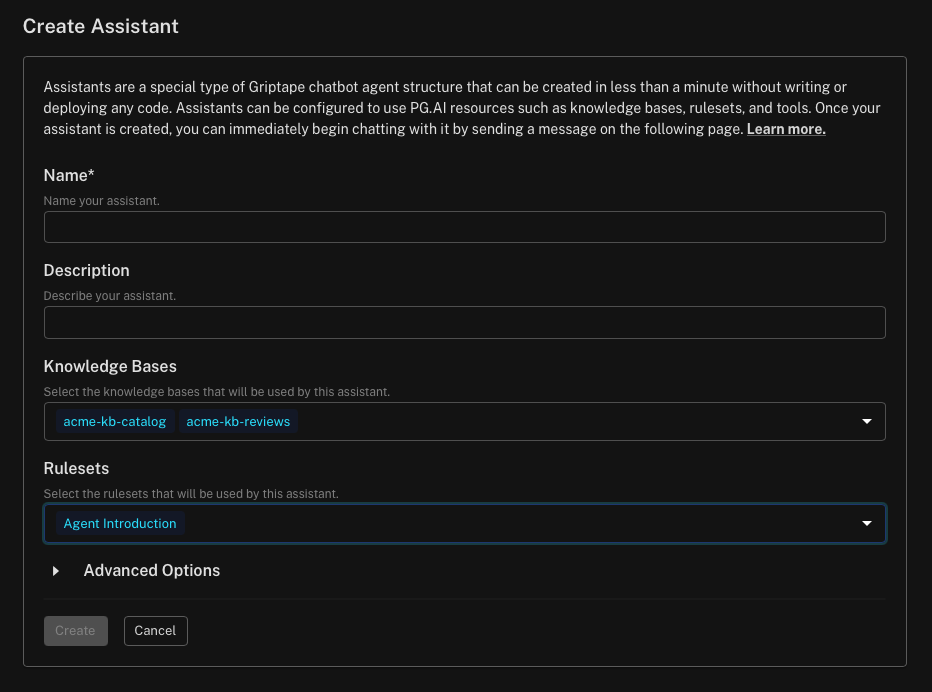The height and width of the screenshot is (692, 932).
Task: Cancel creating the assistant
Action: tap(155, 631)
